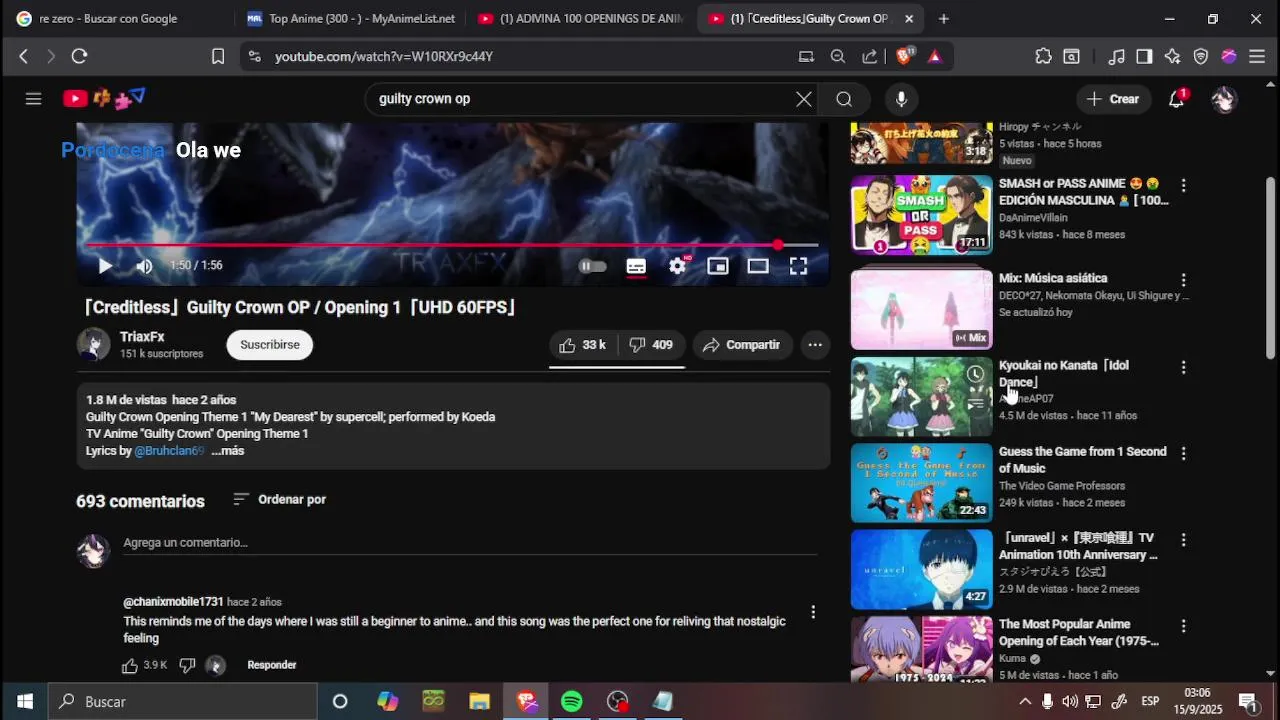Viewport: 1280px width, 720px height.
Task: Subscribe with the Suscribirse button
Action: [x=270, y=345]
